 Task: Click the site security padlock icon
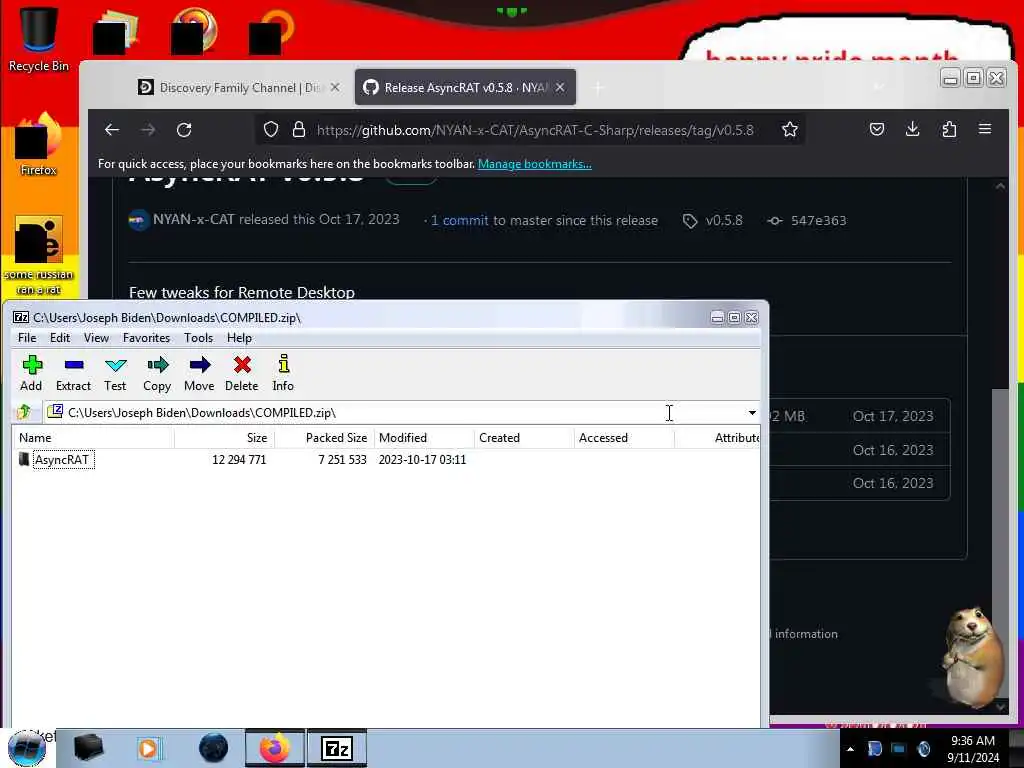298,130
